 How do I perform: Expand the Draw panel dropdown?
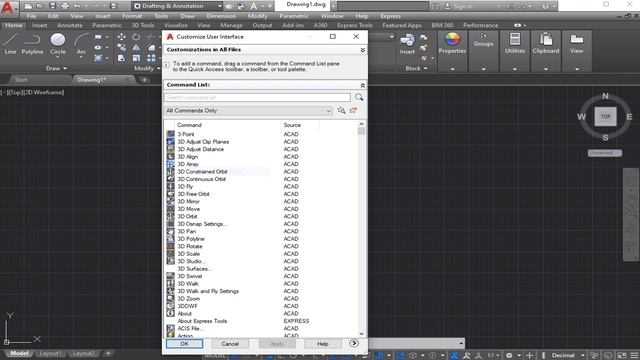point(56,69)
